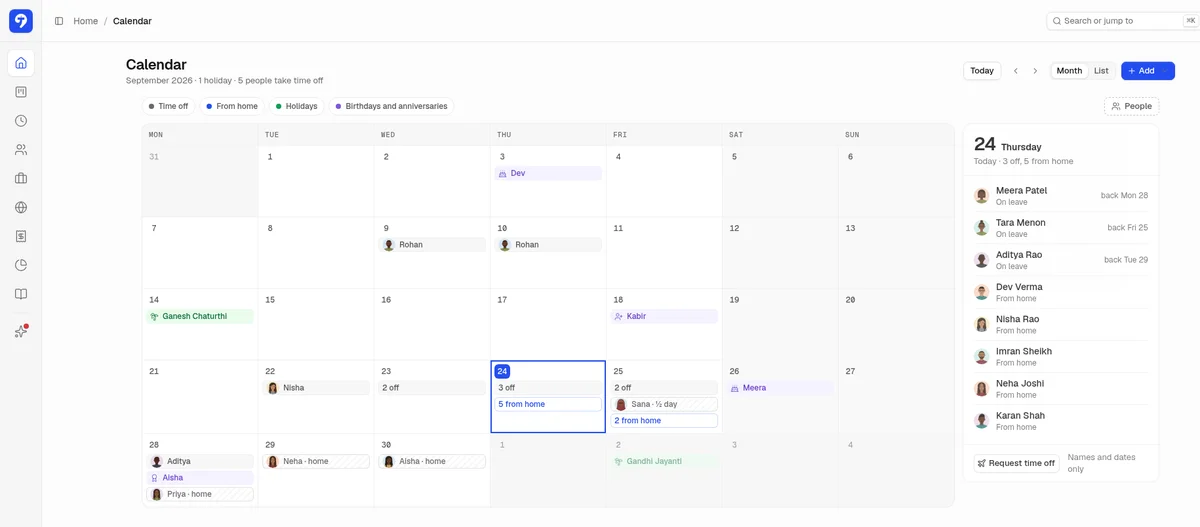Click the Gandhi Jayanti holiday icon
Image resolution: width=1200 pixels, height=527 pixels.
click(619, 462)
